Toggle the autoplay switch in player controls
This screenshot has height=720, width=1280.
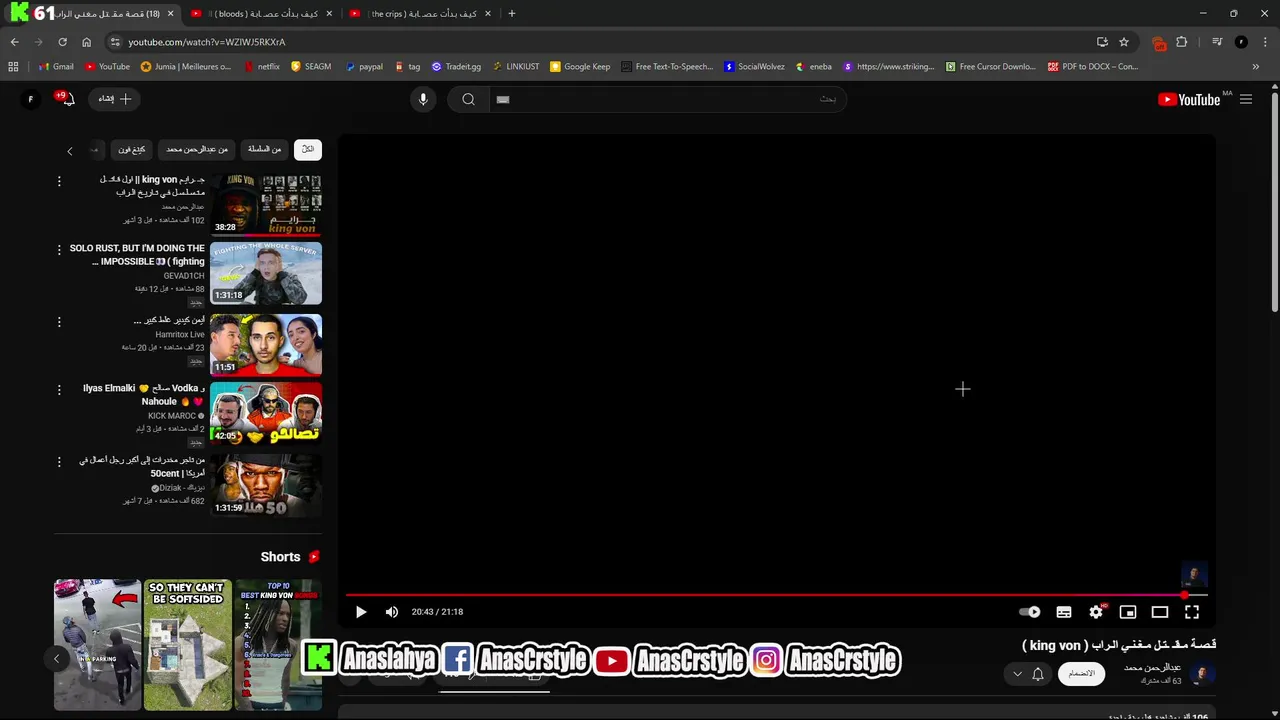pos(1030,612)
